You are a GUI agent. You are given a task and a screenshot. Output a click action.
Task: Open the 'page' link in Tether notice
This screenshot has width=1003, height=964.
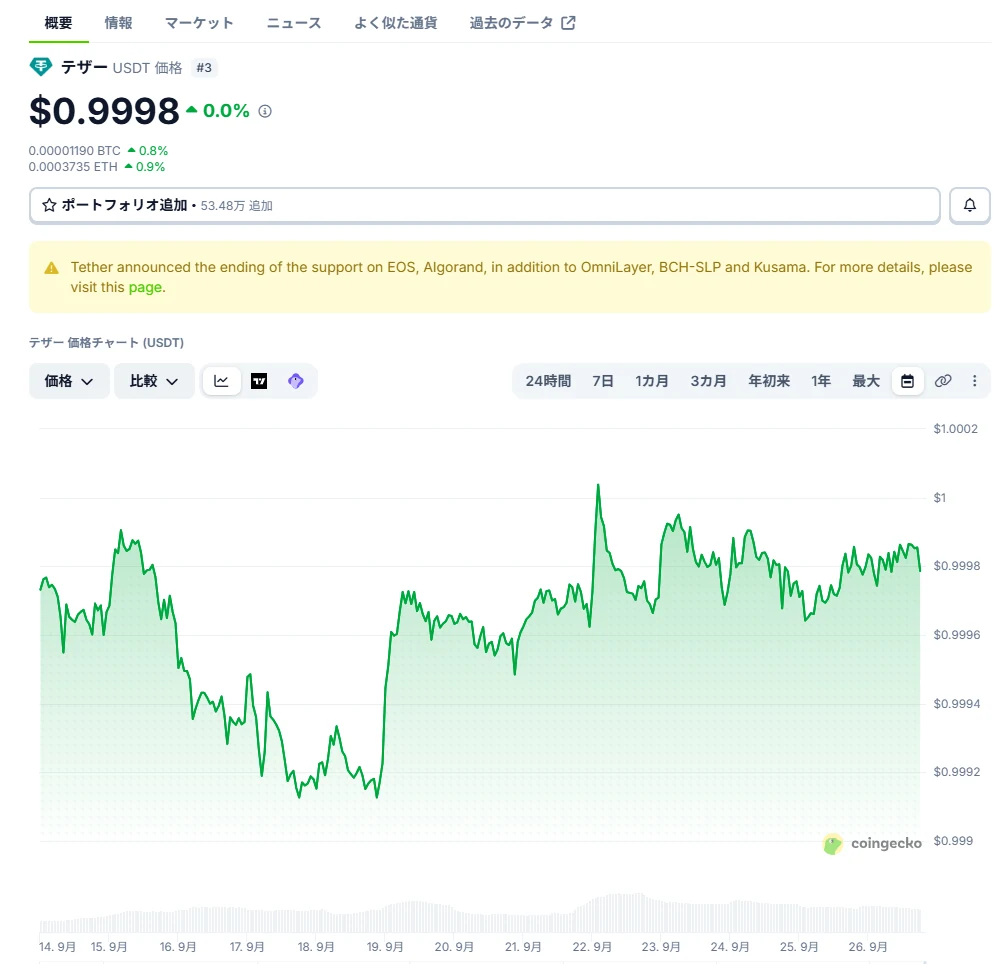point(145,287)
